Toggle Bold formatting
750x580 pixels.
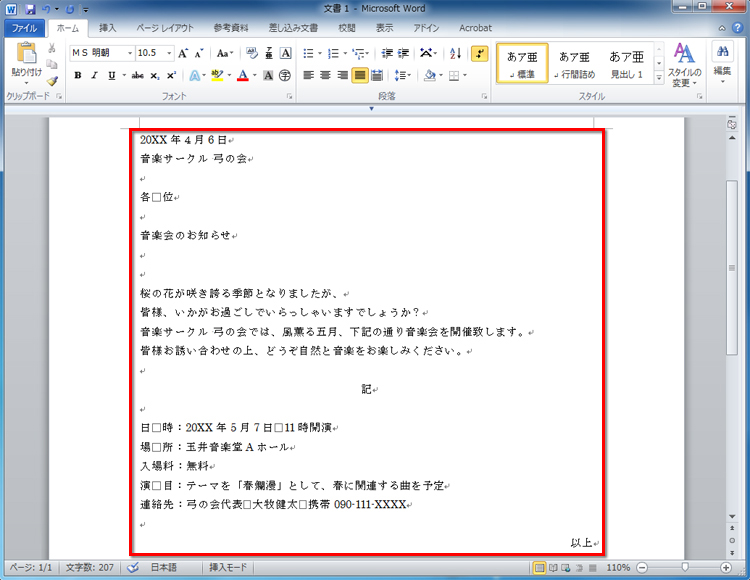tap(78, 75)
